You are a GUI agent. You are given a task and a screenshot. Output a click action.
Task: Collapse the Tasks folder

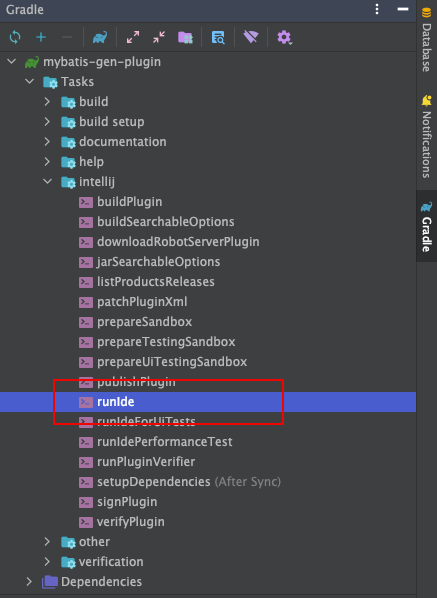tap(30, 81)
